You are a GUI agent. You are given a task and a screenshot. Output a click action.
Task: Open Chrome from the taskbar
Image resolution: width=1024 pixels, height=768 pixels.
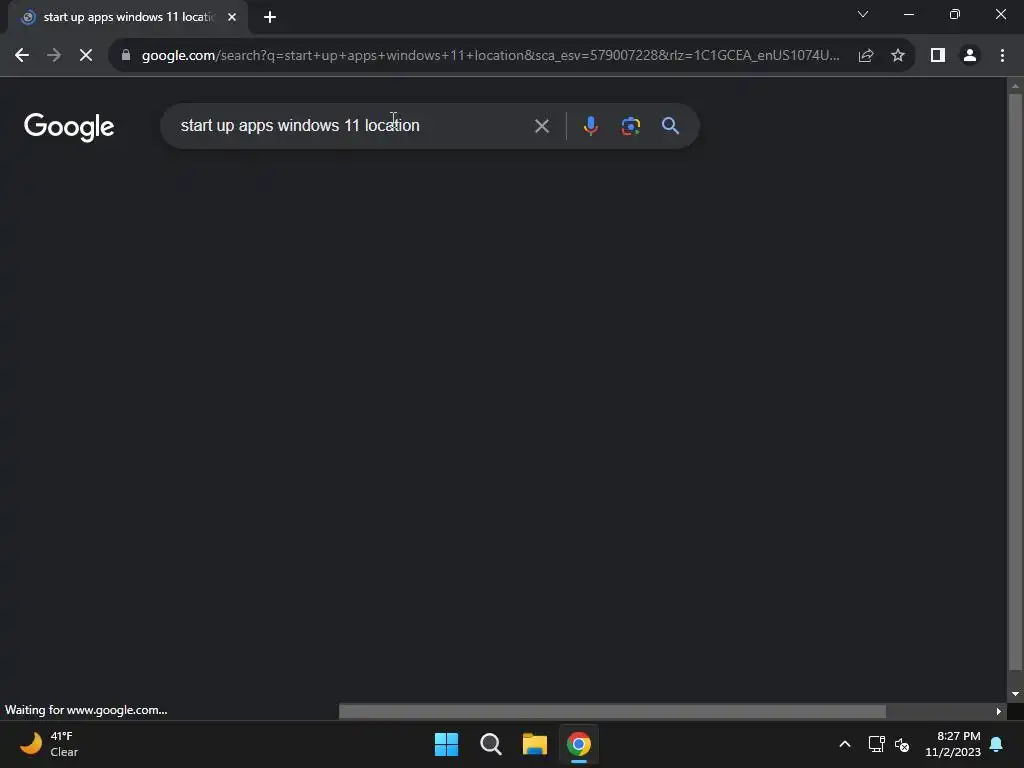[x=579, y=744]
